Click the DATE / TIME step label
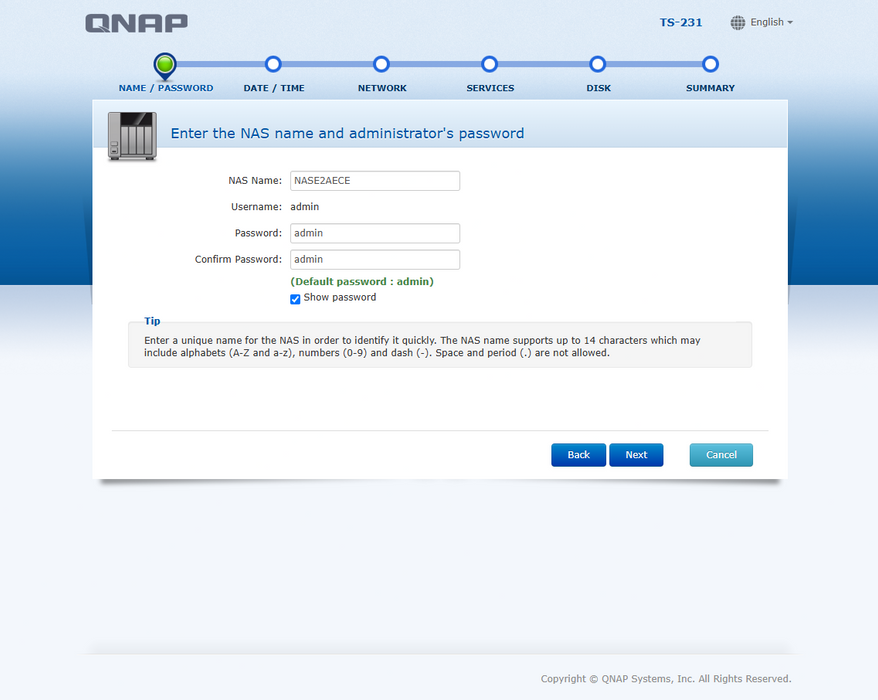 coord(274,88)
